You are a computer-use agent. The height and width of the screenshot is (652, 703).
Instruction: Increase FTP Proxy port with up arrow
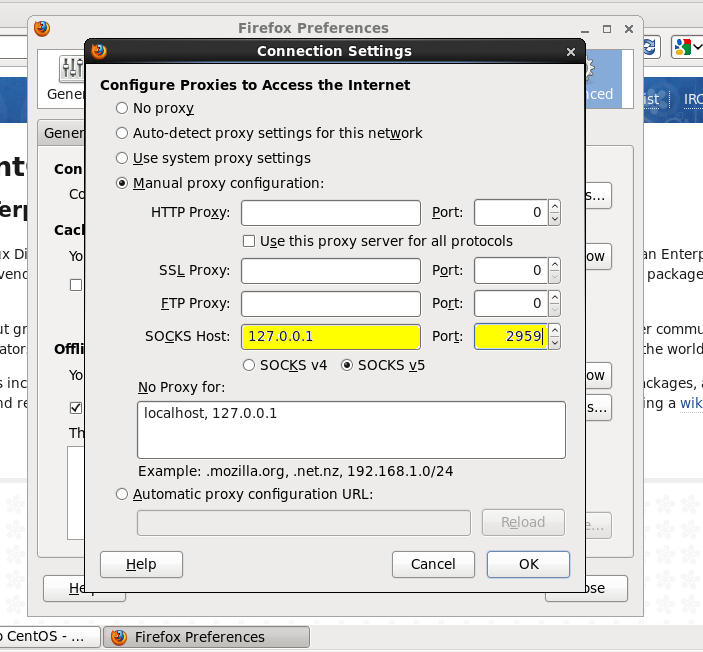(555, 297)
